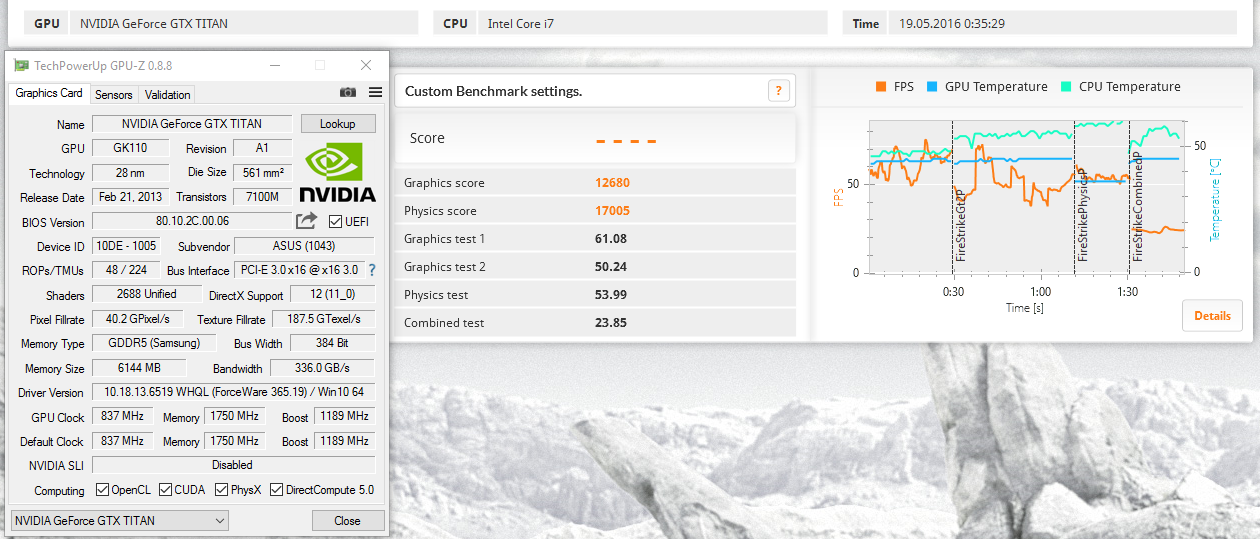The width and height of the screenshot is (1260, 539).
Task: Click the Bus Interface question mark icon
Action: click(372, 270)
